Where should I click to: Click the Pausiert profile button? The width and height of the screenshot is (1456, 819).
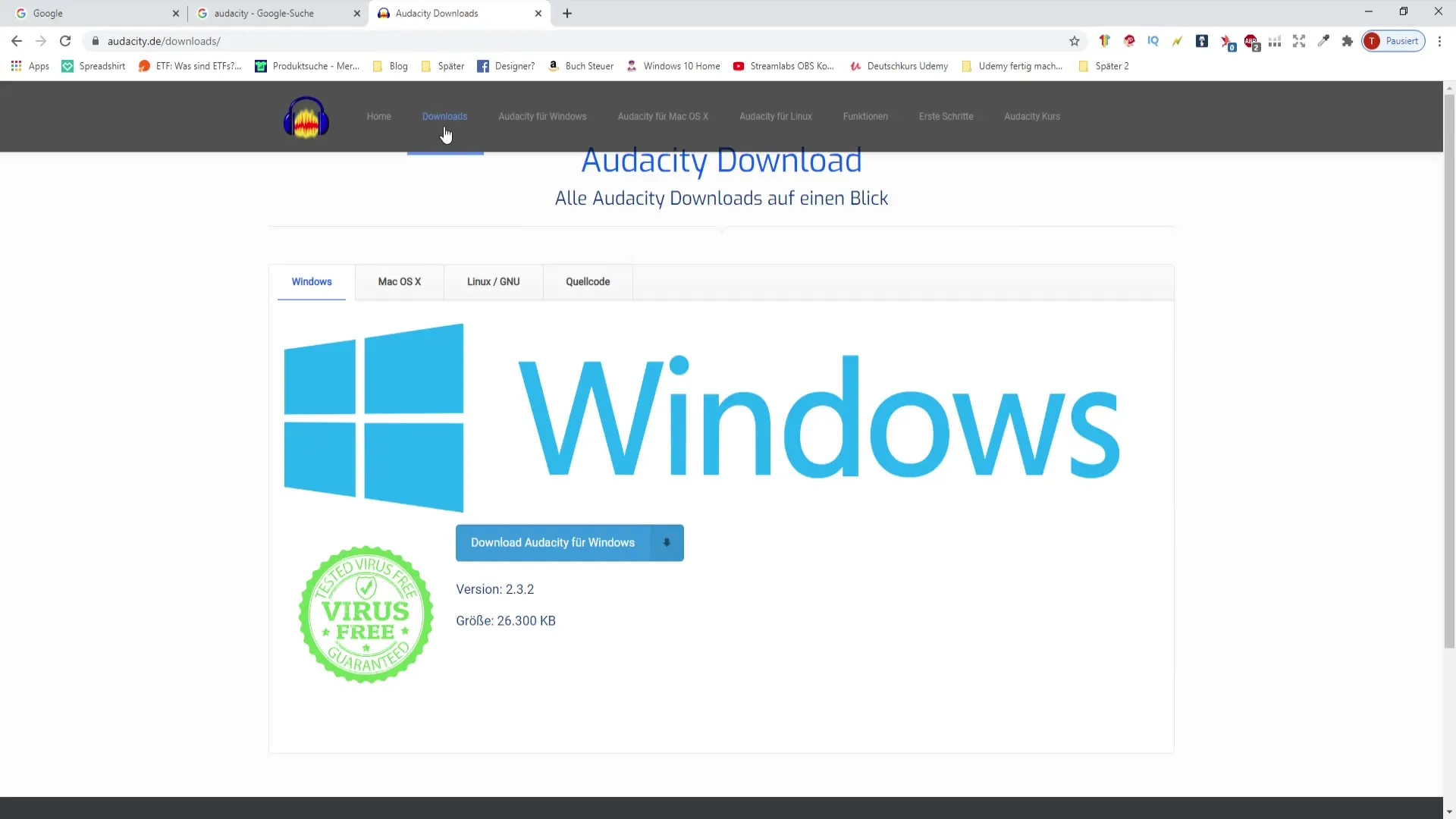coord(1393,41)
